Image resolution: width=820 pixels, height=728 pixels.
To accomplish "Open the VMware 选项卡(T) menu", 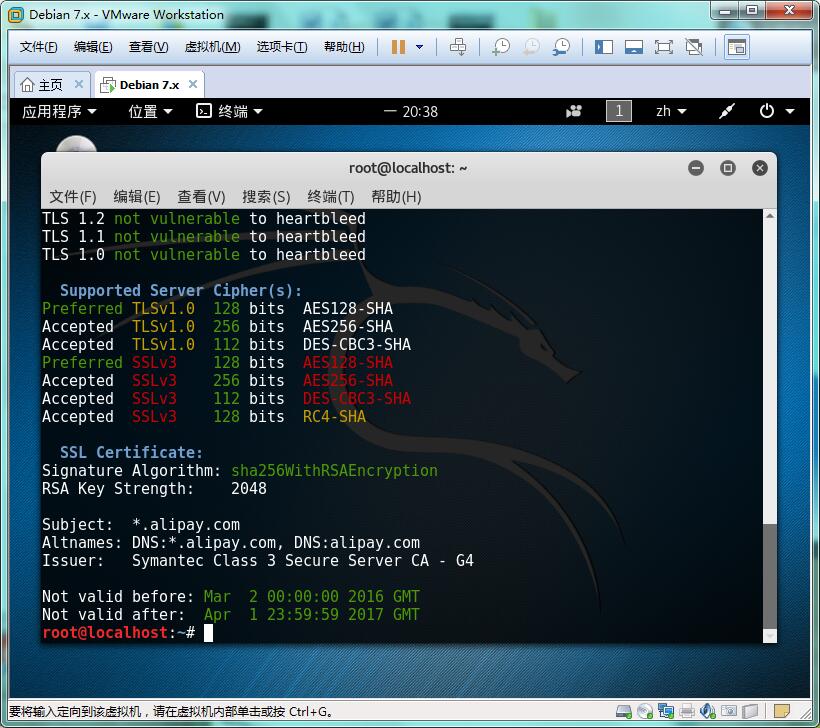I will click(282, 47).
